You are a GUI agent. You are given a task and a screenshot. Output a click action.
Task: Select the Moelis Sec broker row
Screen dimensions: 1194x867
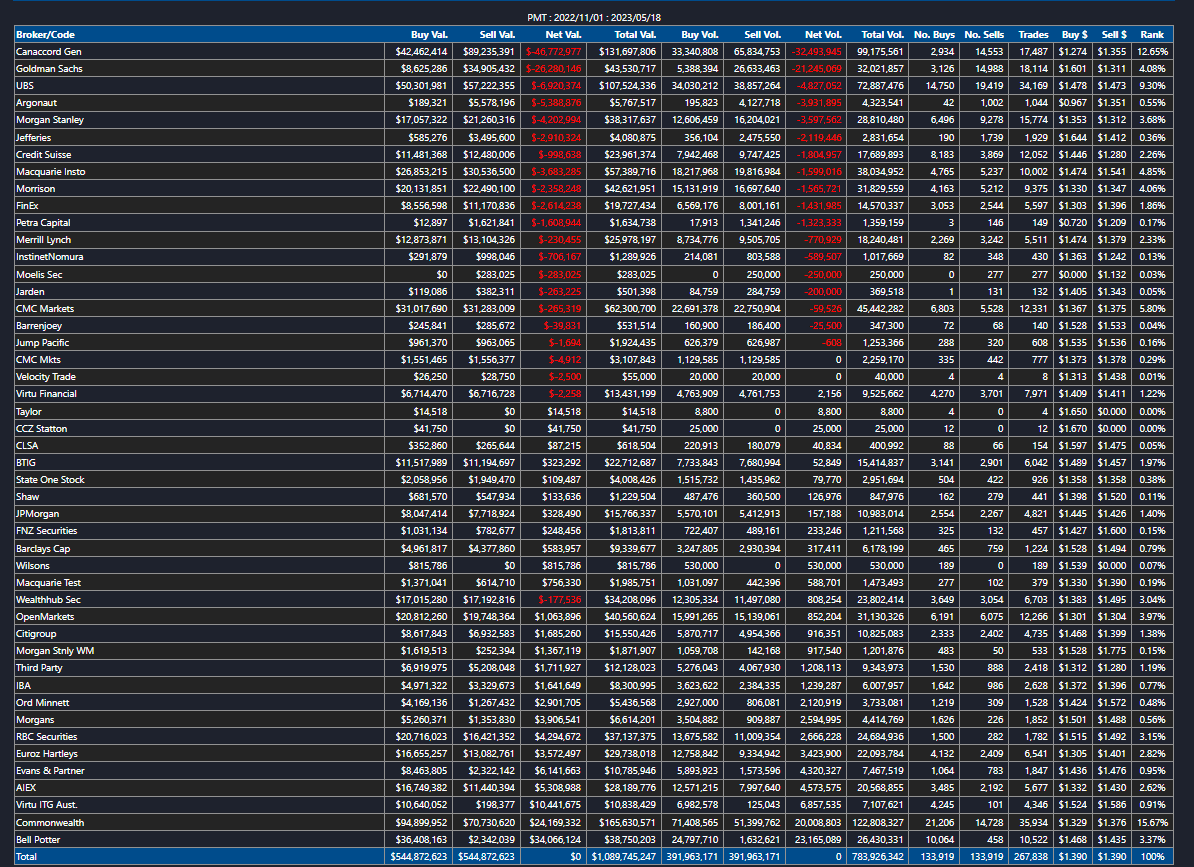point(594,275)
